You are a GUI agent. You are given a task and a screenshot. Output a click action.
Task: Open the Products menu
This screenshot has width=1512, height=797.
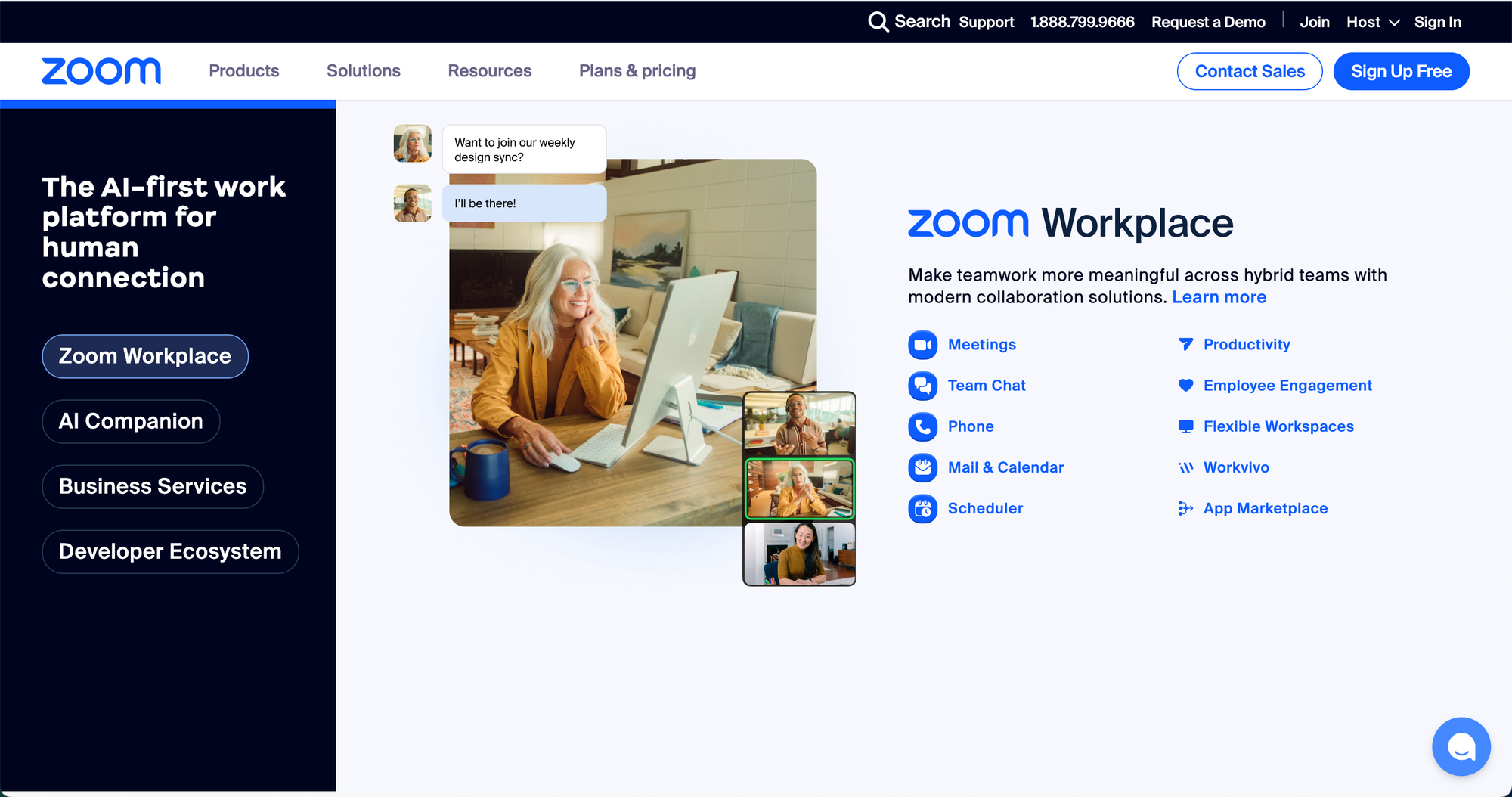[243, 71]
